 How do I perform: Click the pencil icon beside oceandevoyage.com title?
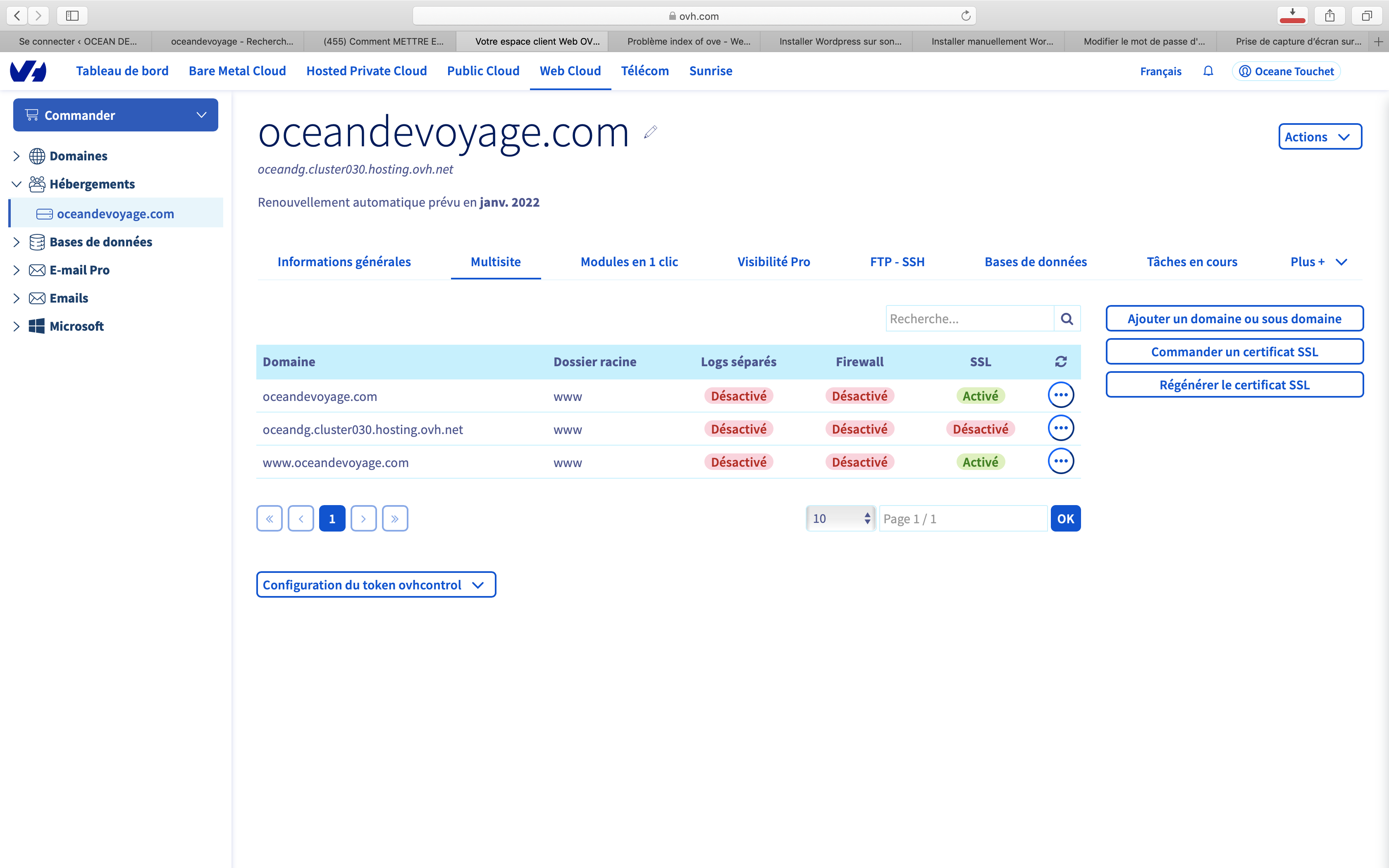pyautogui.click(x=650, y=133)
